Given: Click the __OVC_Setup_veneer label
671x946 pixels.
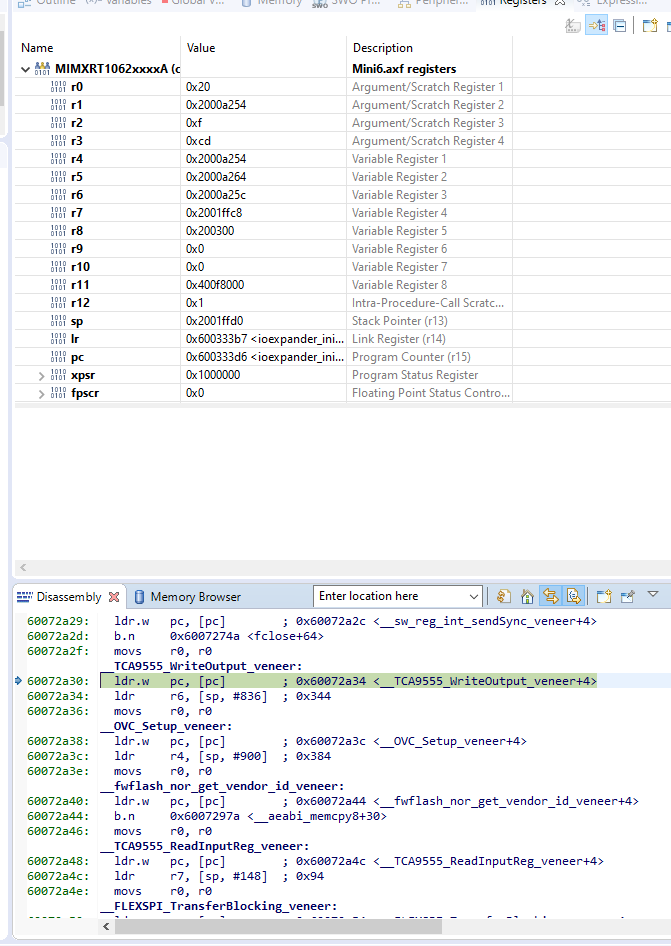Looking at the screenshot, I should pos(166,726).
